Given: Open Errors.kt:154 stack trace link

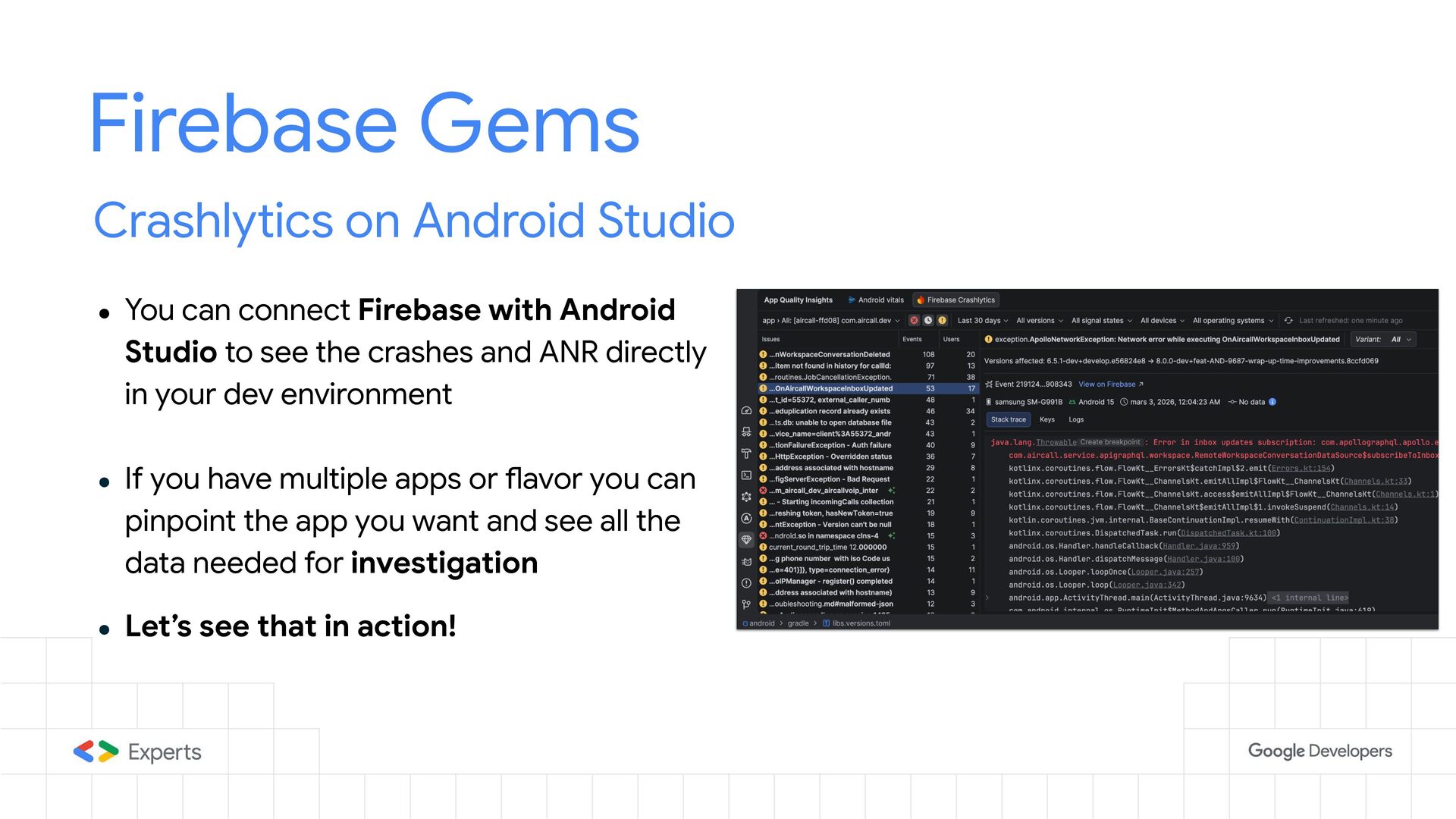Looking at the screenshot, I should 1301,469.
